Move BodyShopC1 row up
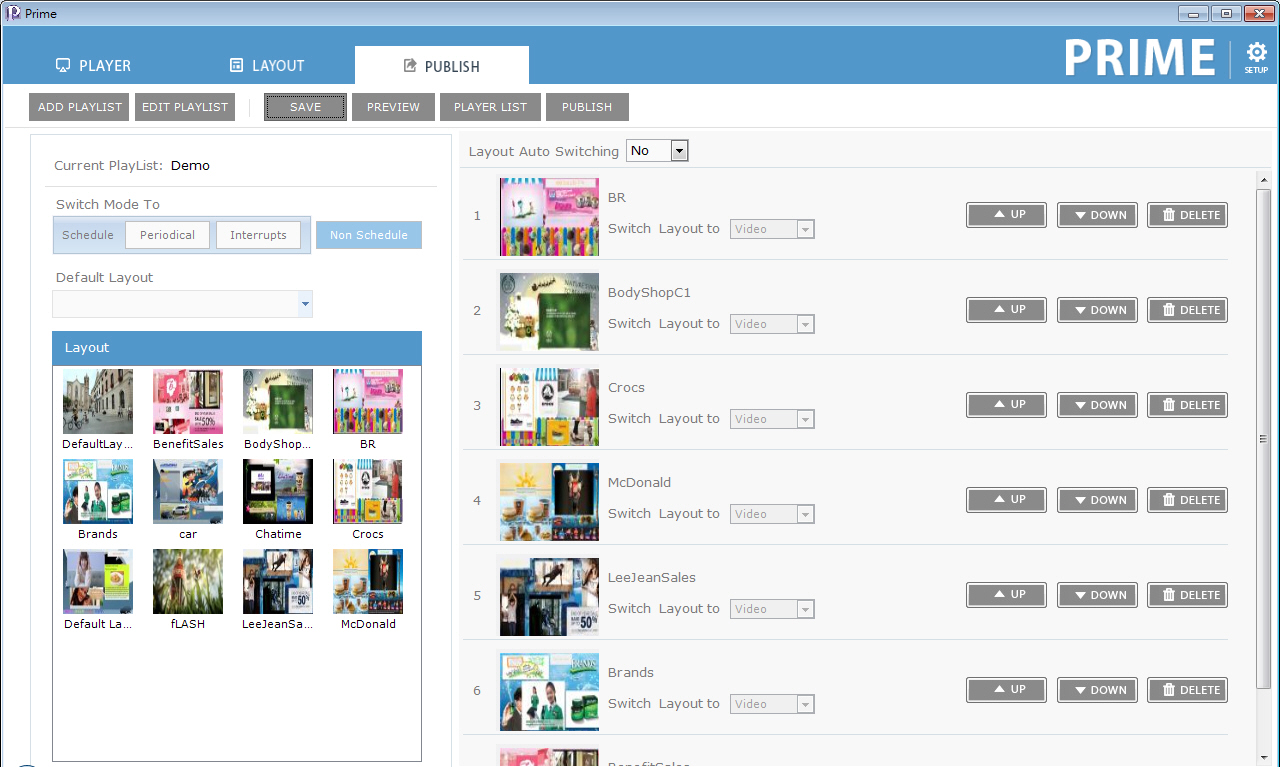 click(x=1006, y=310)
